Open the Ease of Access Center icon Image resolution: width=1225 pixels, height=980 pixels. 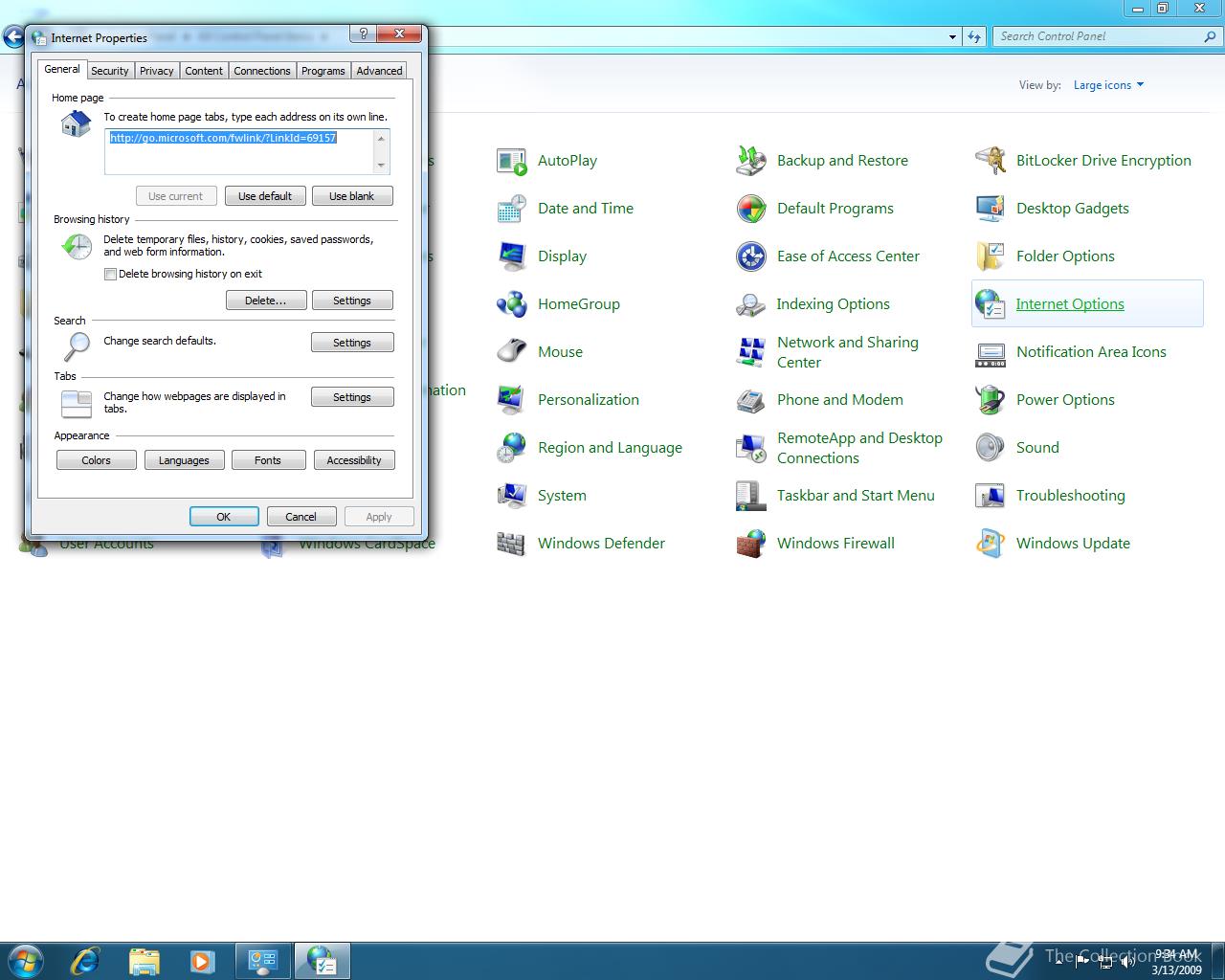pos(751,256)
